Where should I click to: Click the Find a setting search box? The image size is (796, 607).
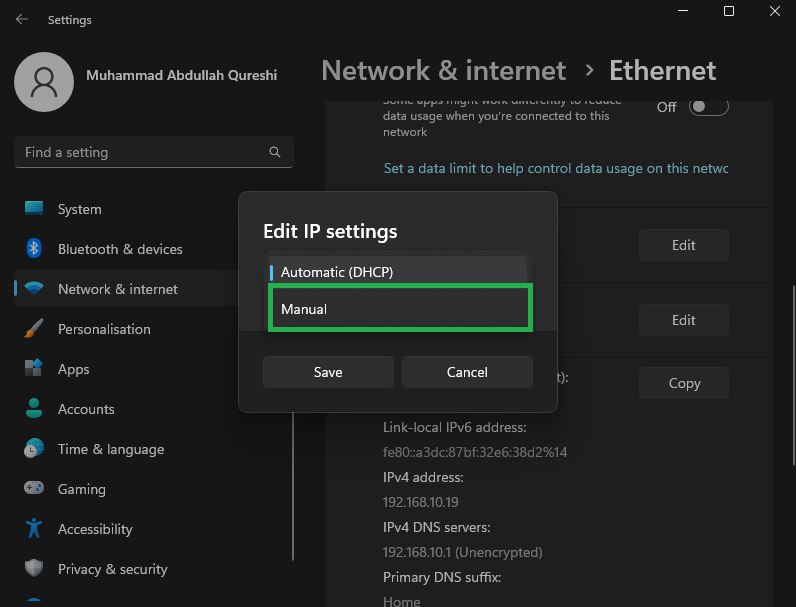click(x=140, y=152)
